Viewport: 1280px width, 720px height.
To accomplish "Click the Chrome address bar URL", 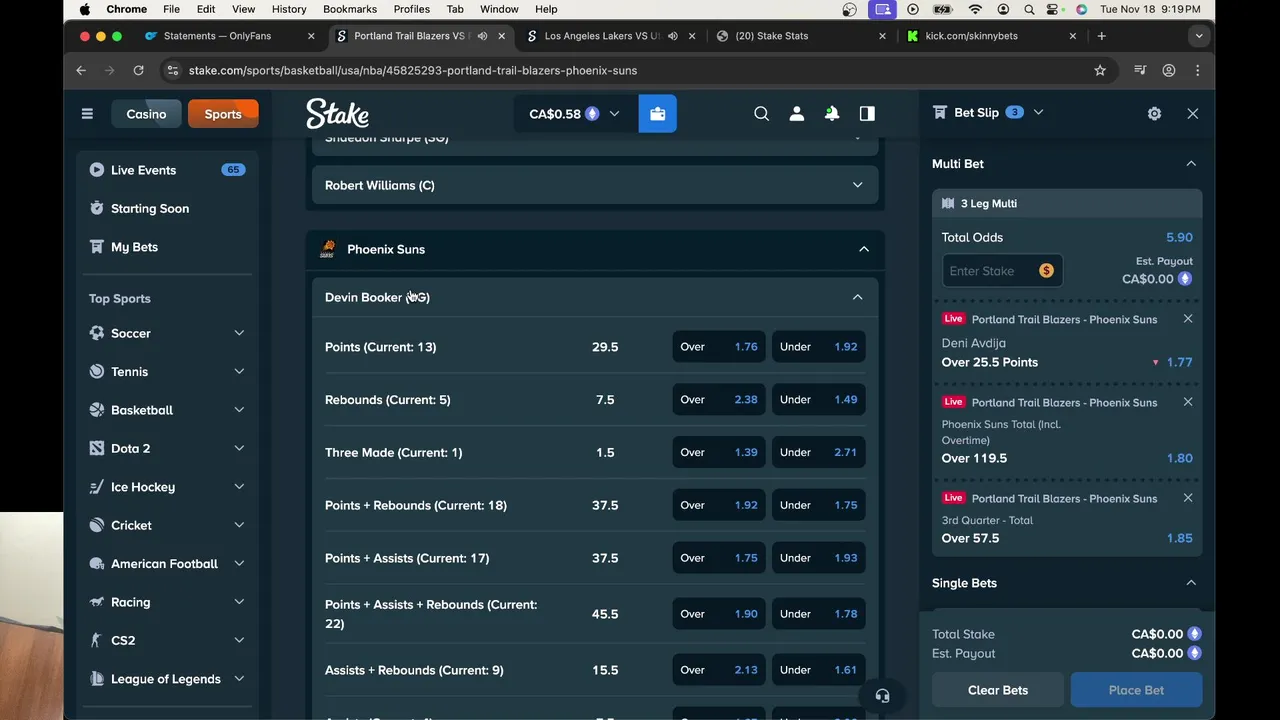I will click(x=413, y=71).
